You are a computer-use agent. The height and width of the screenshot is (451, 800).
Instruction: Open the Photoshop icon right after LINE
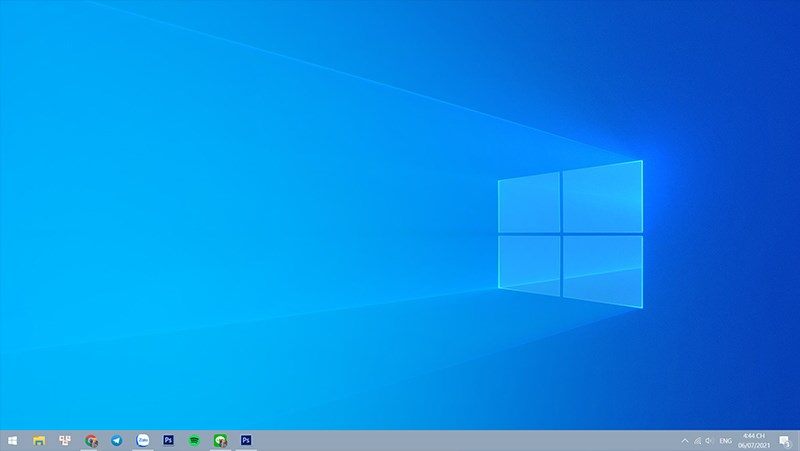(246, 440)
